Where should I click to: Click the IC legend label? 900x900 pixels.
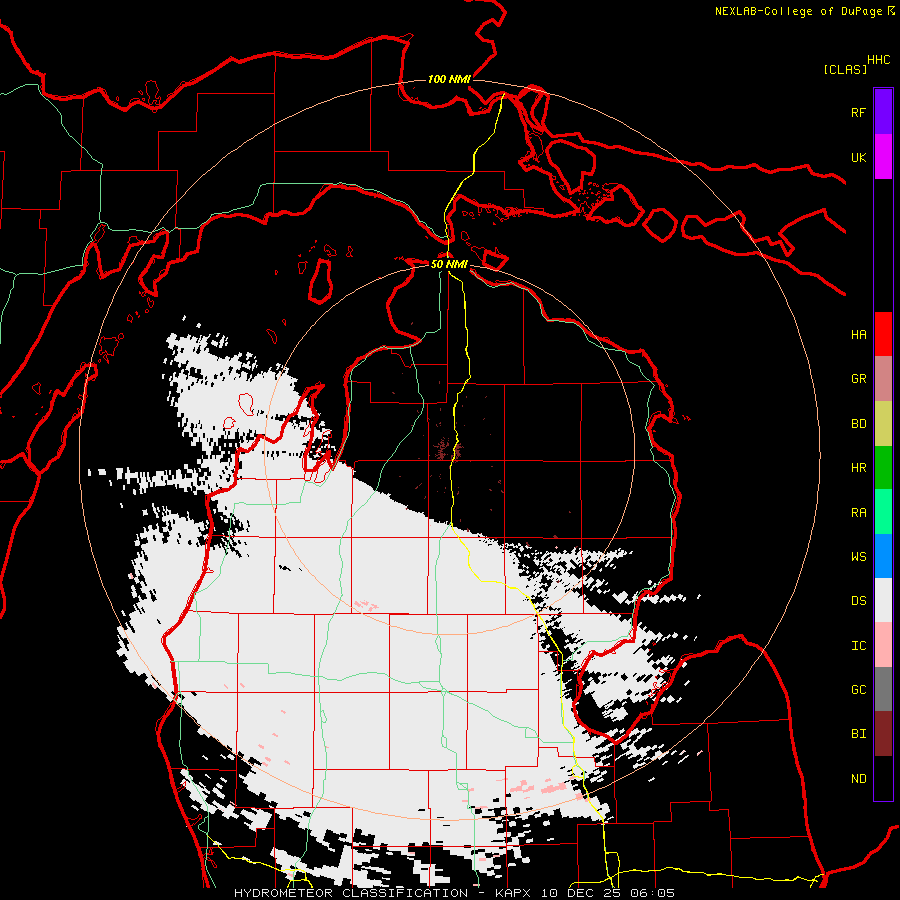(858, 646)
